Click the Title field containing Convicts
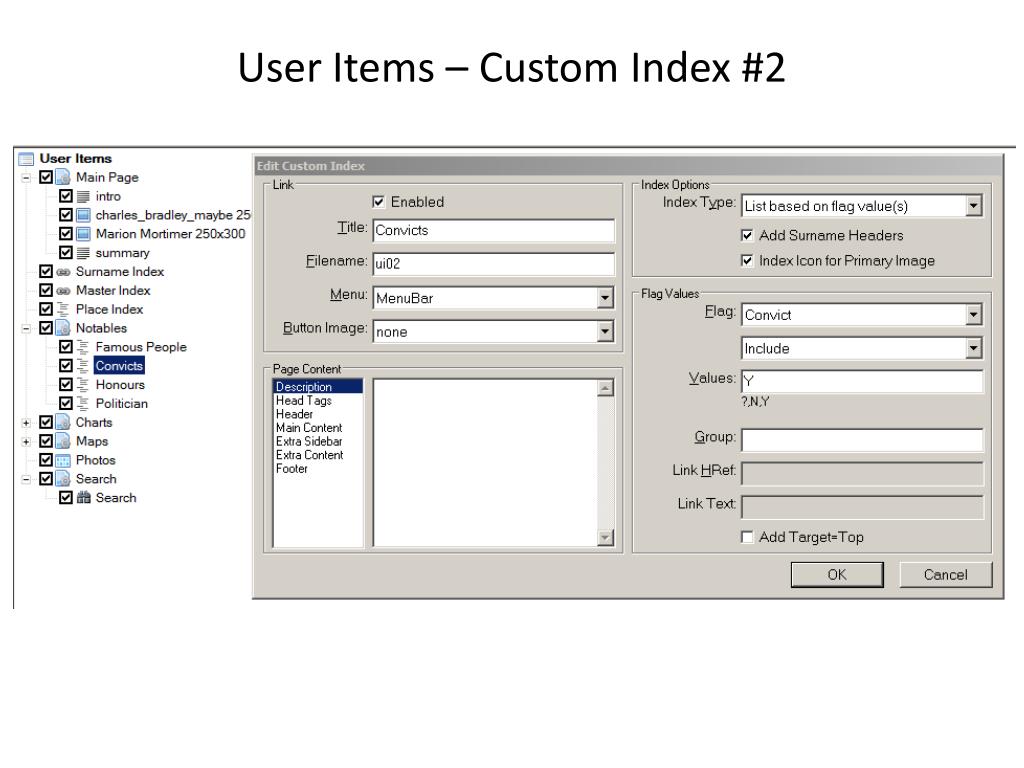 pos(494,231)
